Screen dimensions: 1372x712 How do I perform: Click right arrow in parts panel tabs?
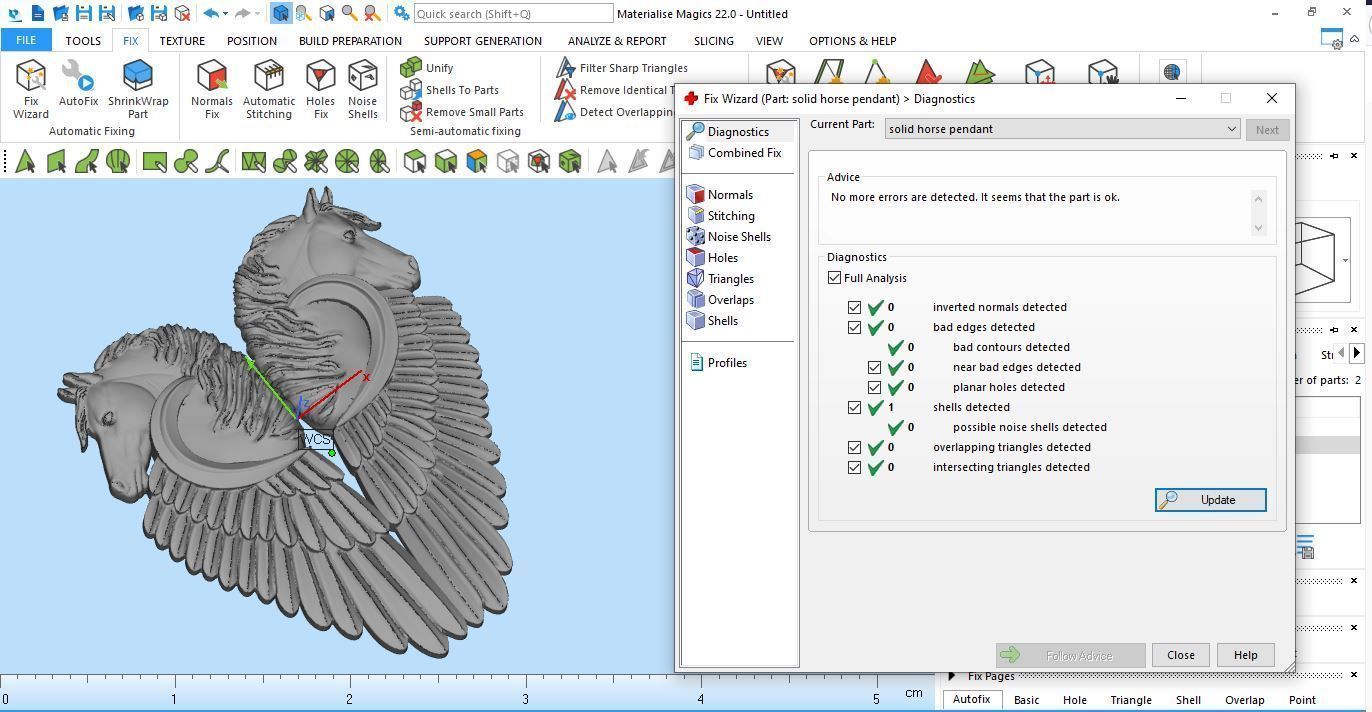1357,353
